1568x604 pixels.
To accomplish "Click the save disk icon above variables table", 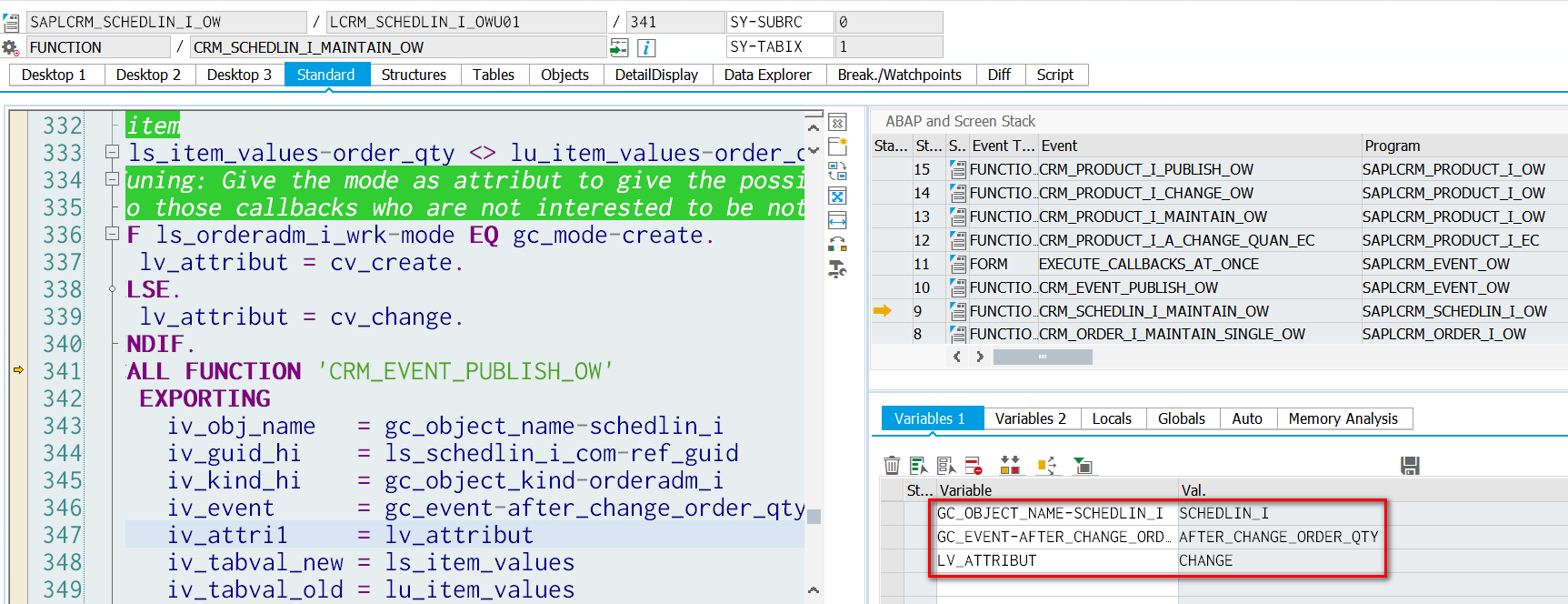I will (x=1410, y=466).
